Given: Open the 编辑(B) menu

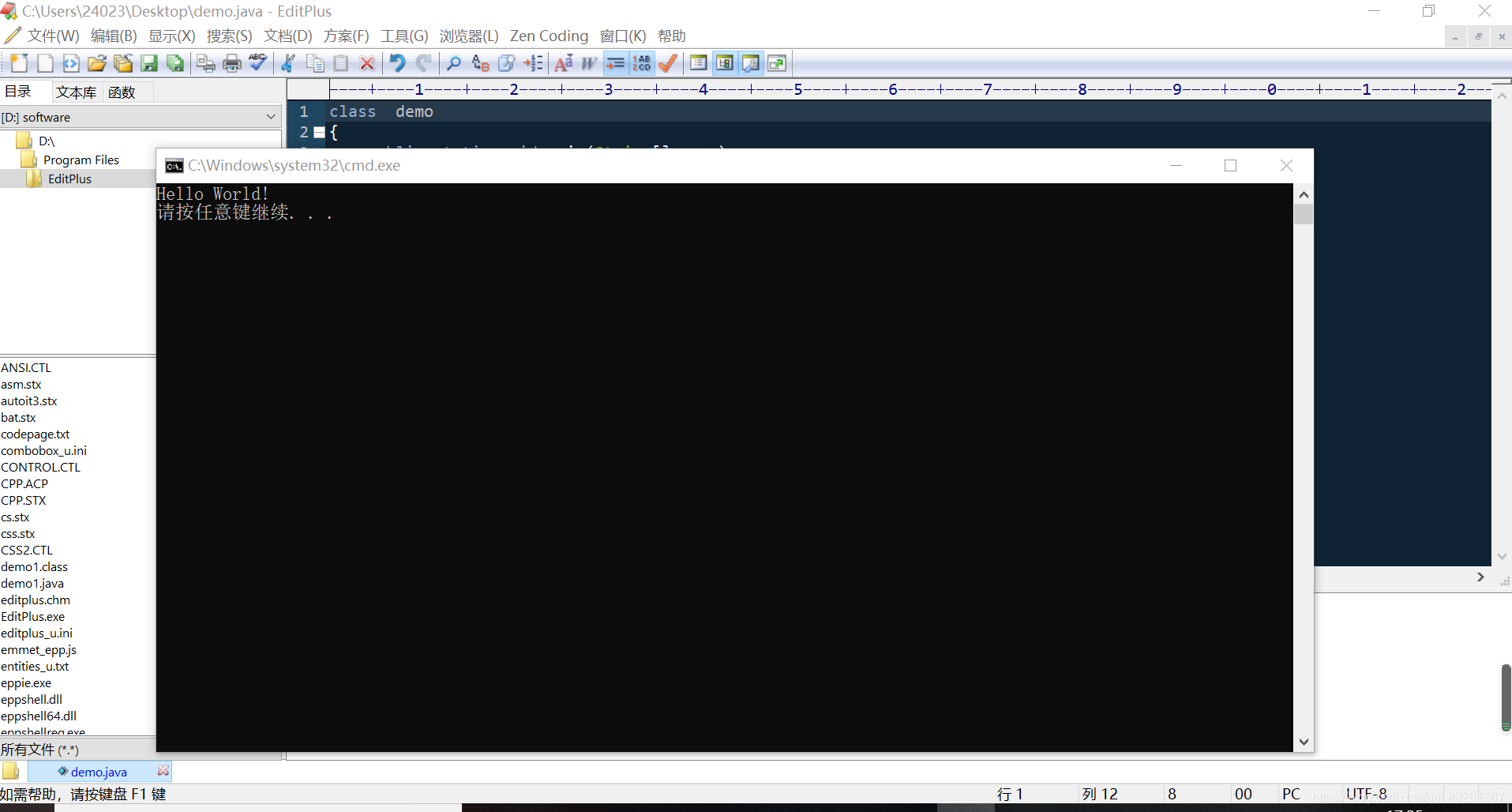Looking at the screenshot, I should 114,36.
